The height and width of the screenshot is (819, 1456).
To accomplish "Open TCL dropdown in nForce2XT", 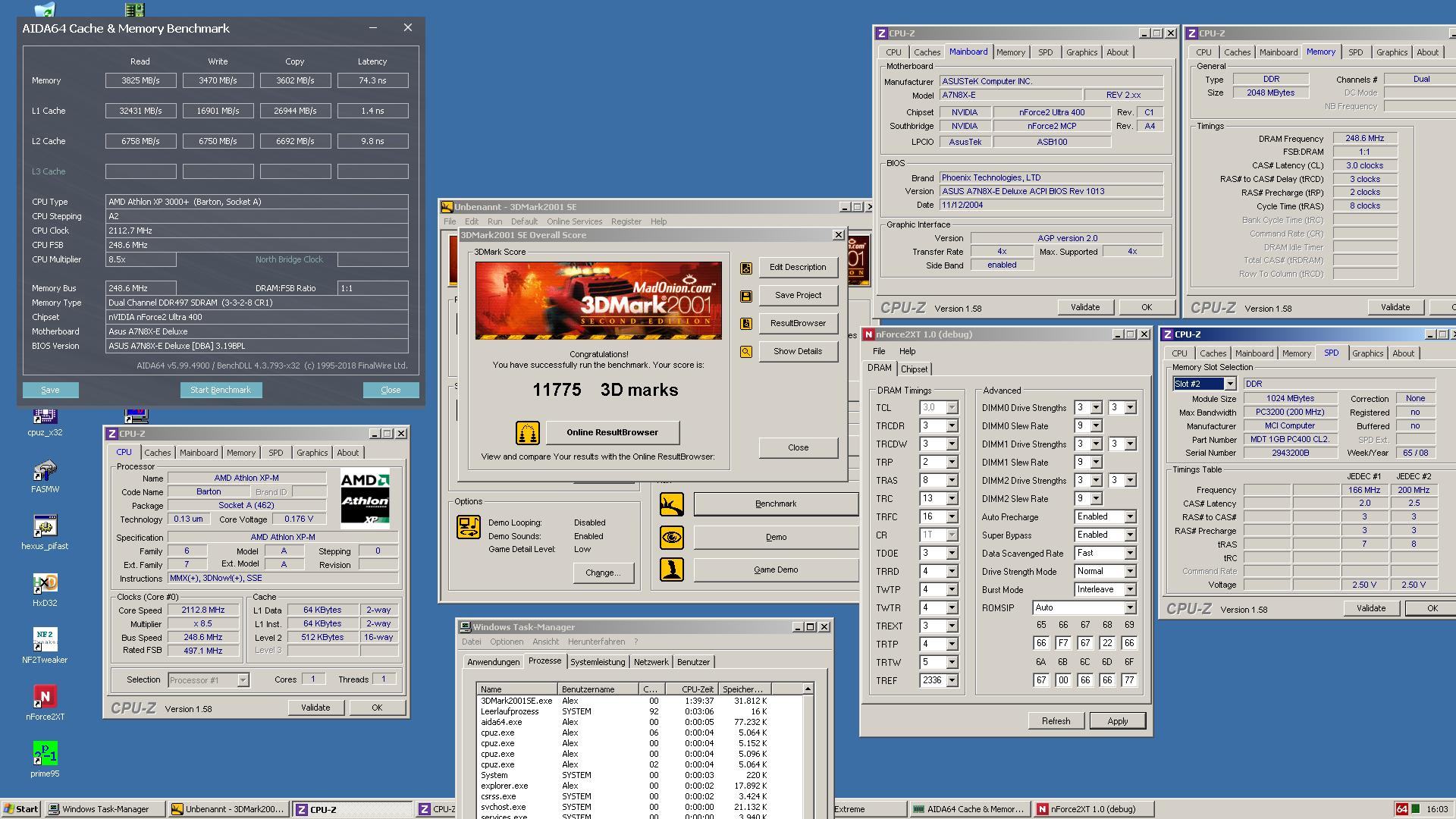I will pyautogui.click(x=952, y=408).
